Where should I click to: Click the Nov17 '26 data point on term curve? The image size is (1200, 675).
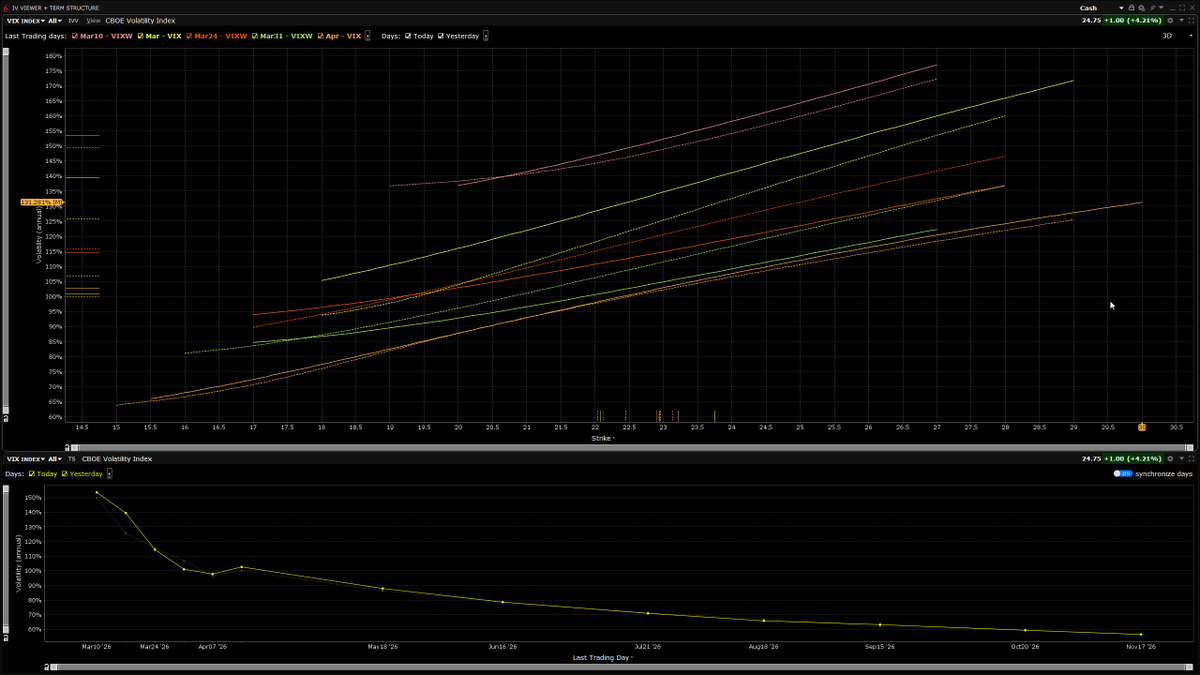[1140, 635]
